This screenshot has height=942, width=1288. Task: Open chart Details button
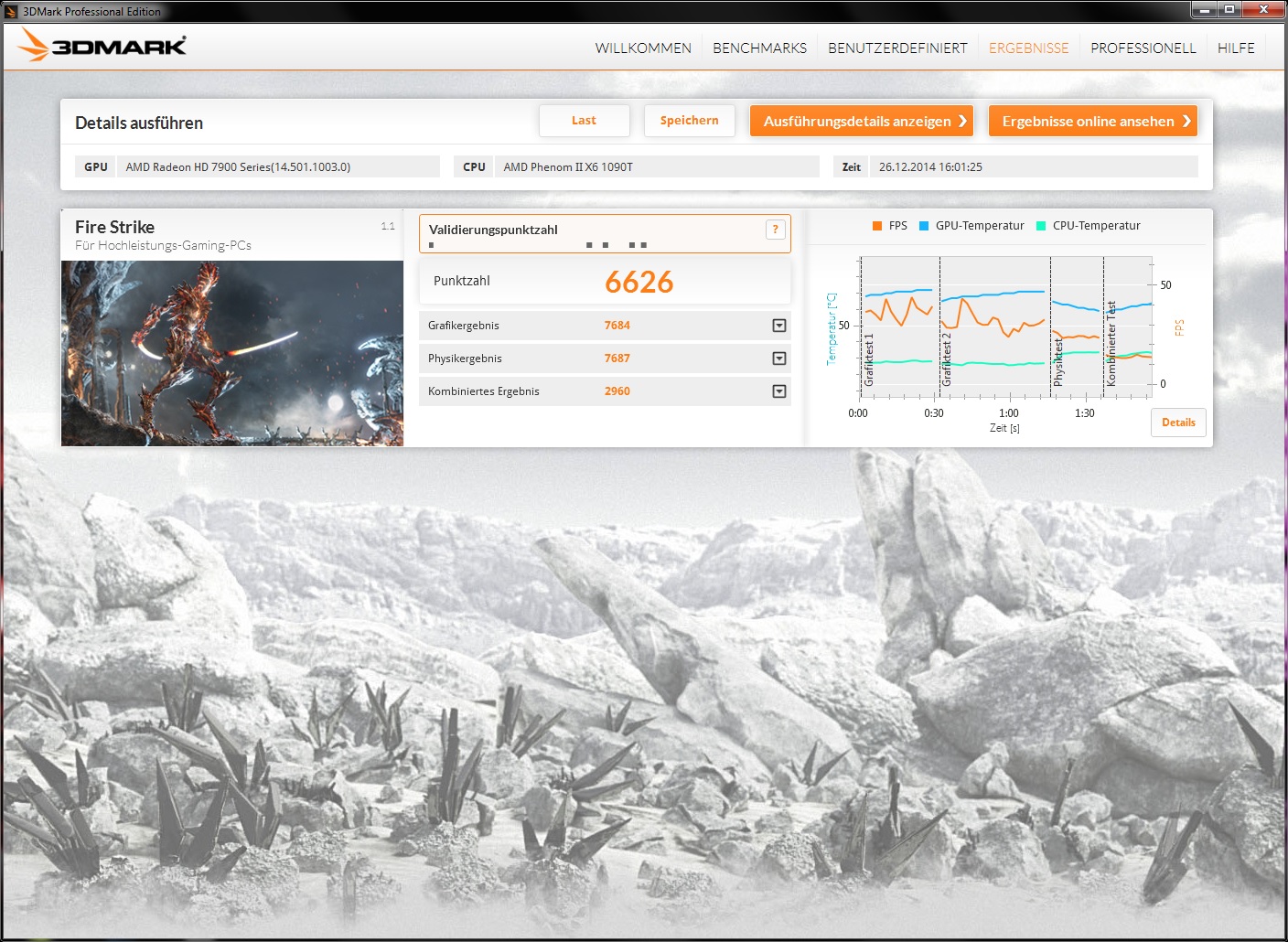(x=1178, y=423)
